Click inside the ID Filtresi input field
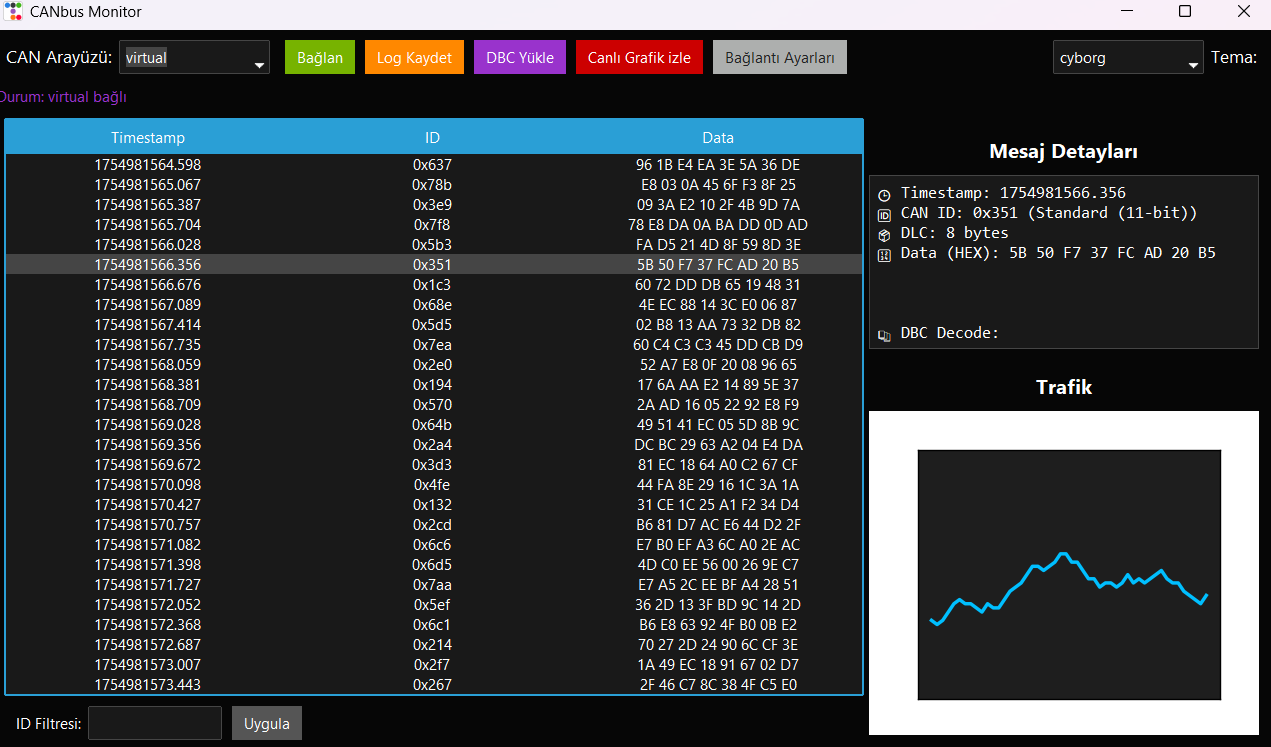Viewport: 1271px width, 747px height. (154, 722)
